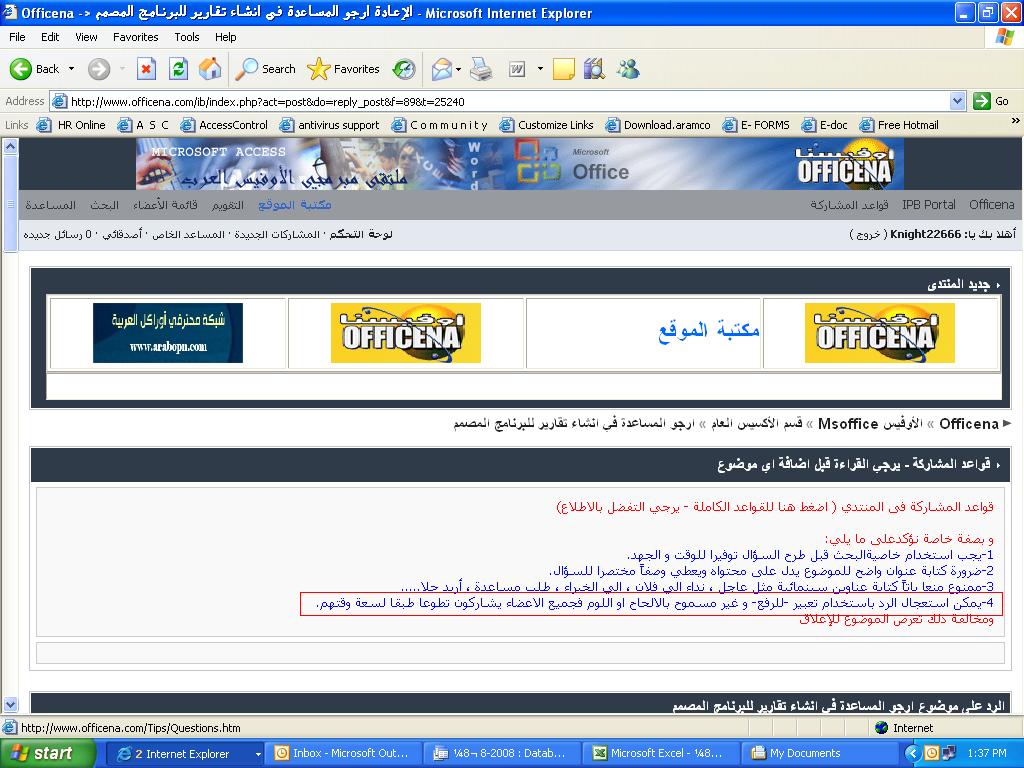Image resolution: width=1024 pixels, height=768 pixels.
Task: Click large مكتبة الموقع banner link
Action: coord(709,330)
